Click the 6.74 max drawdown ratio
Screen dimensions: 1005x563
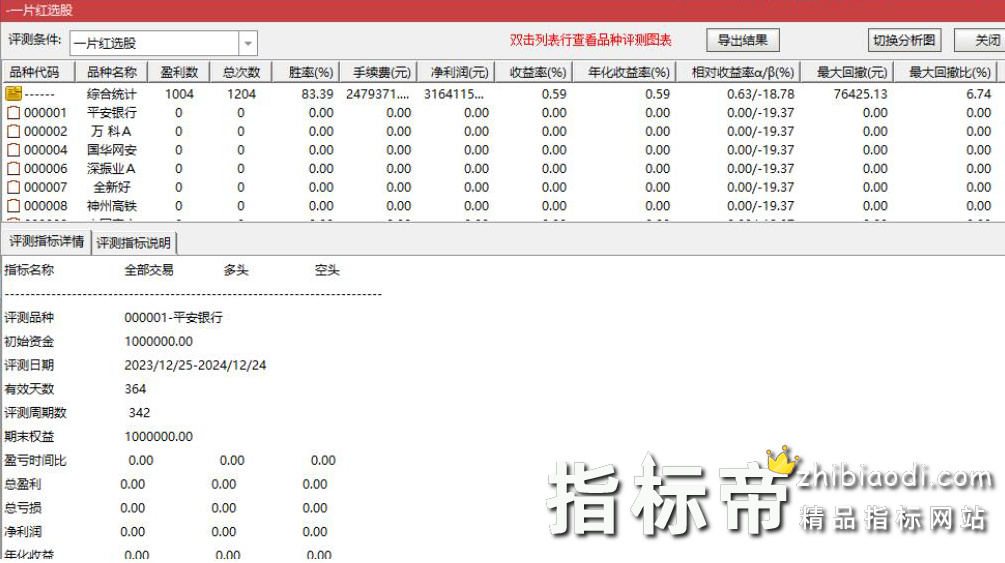[x=979, y=94]
